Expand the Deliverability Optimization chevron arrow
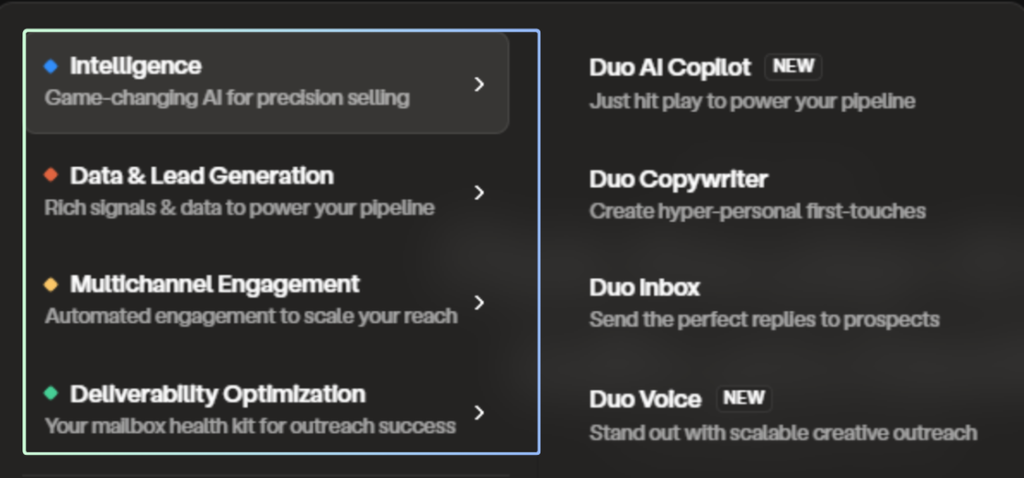The height and width of the screenshot is (478, 1024). pos(480,412)
